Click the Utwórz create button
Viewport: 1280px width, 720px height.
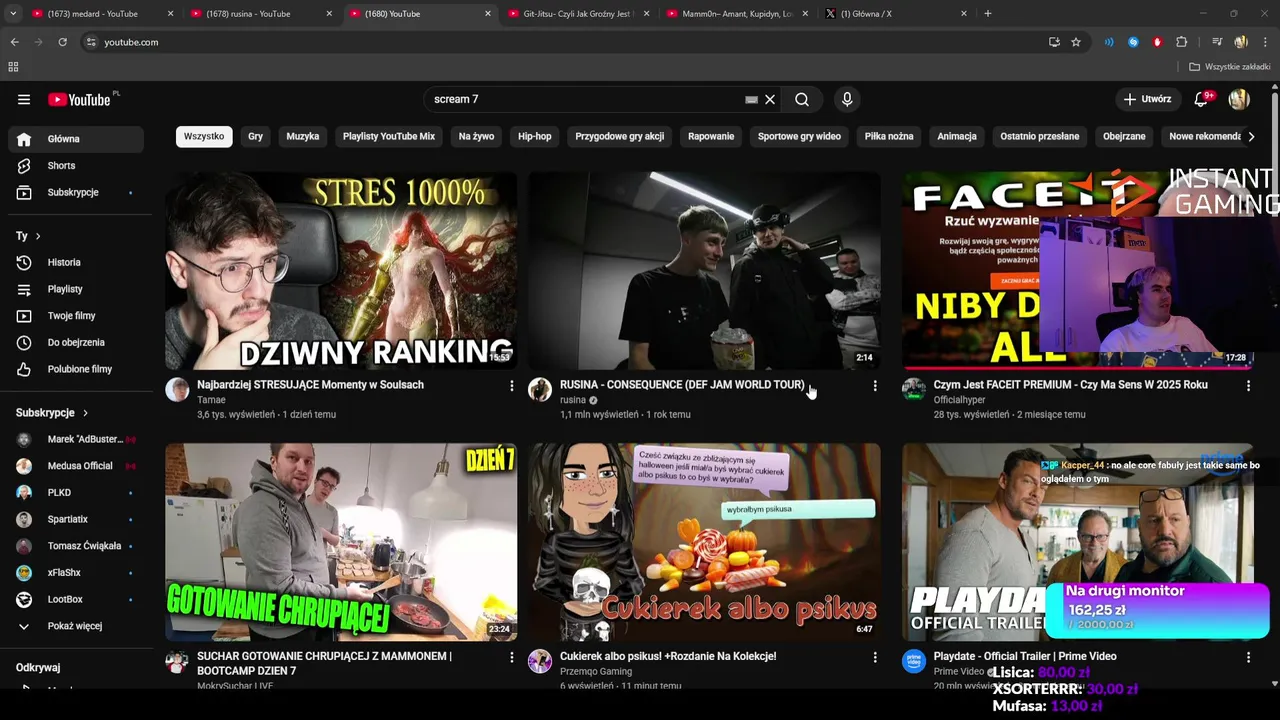coord(1147,99)
